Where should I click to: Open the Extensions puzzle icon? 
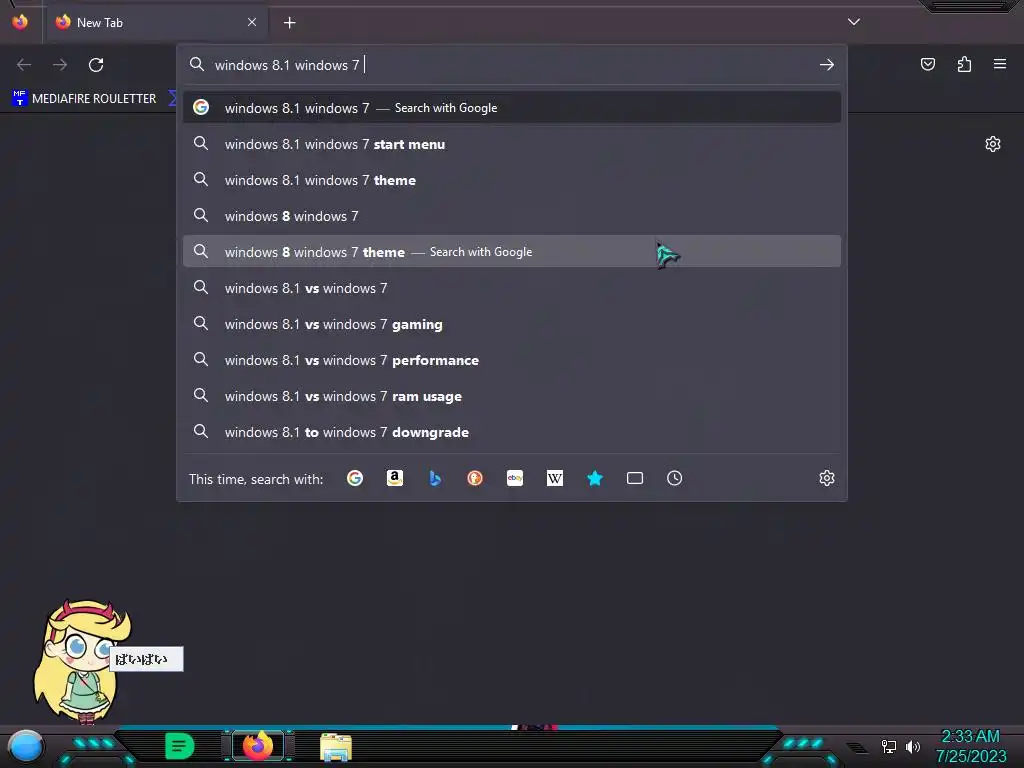(x=964, y=64)
